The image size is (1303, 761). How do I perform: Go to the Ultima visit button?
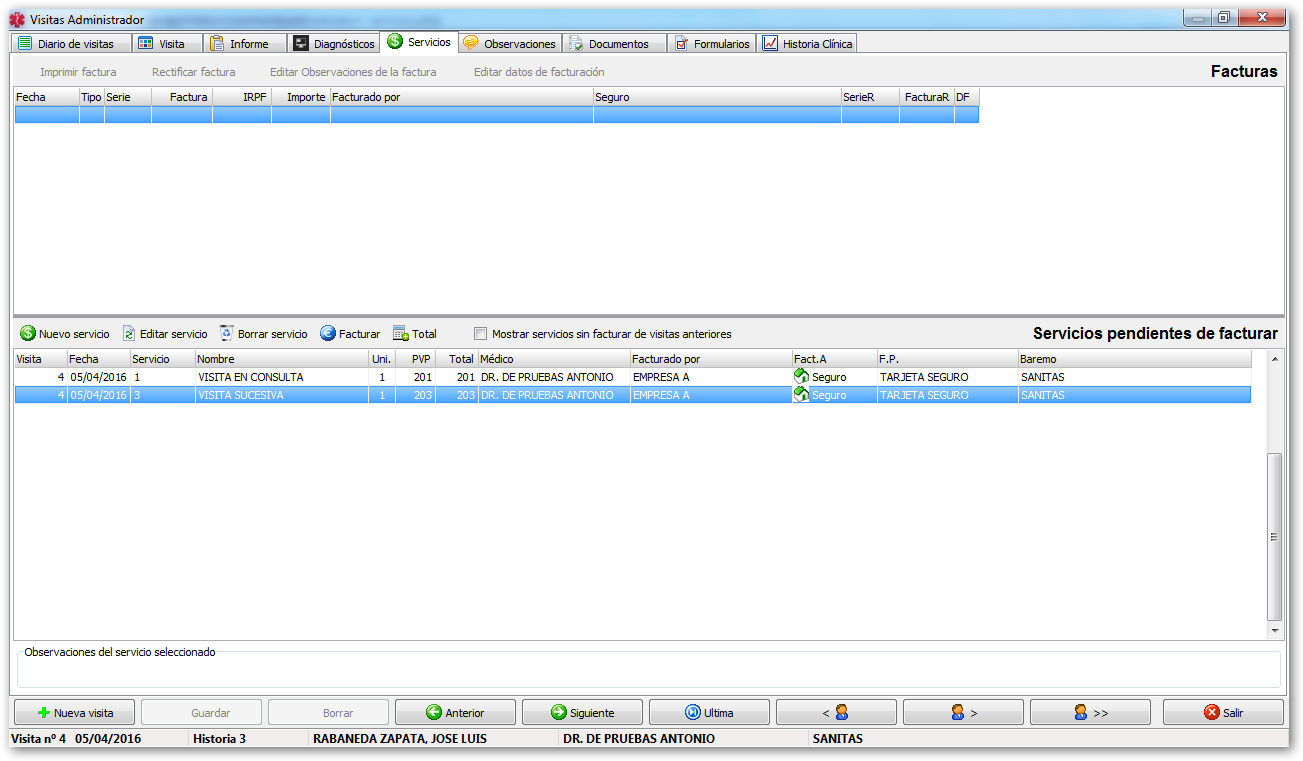709,713
